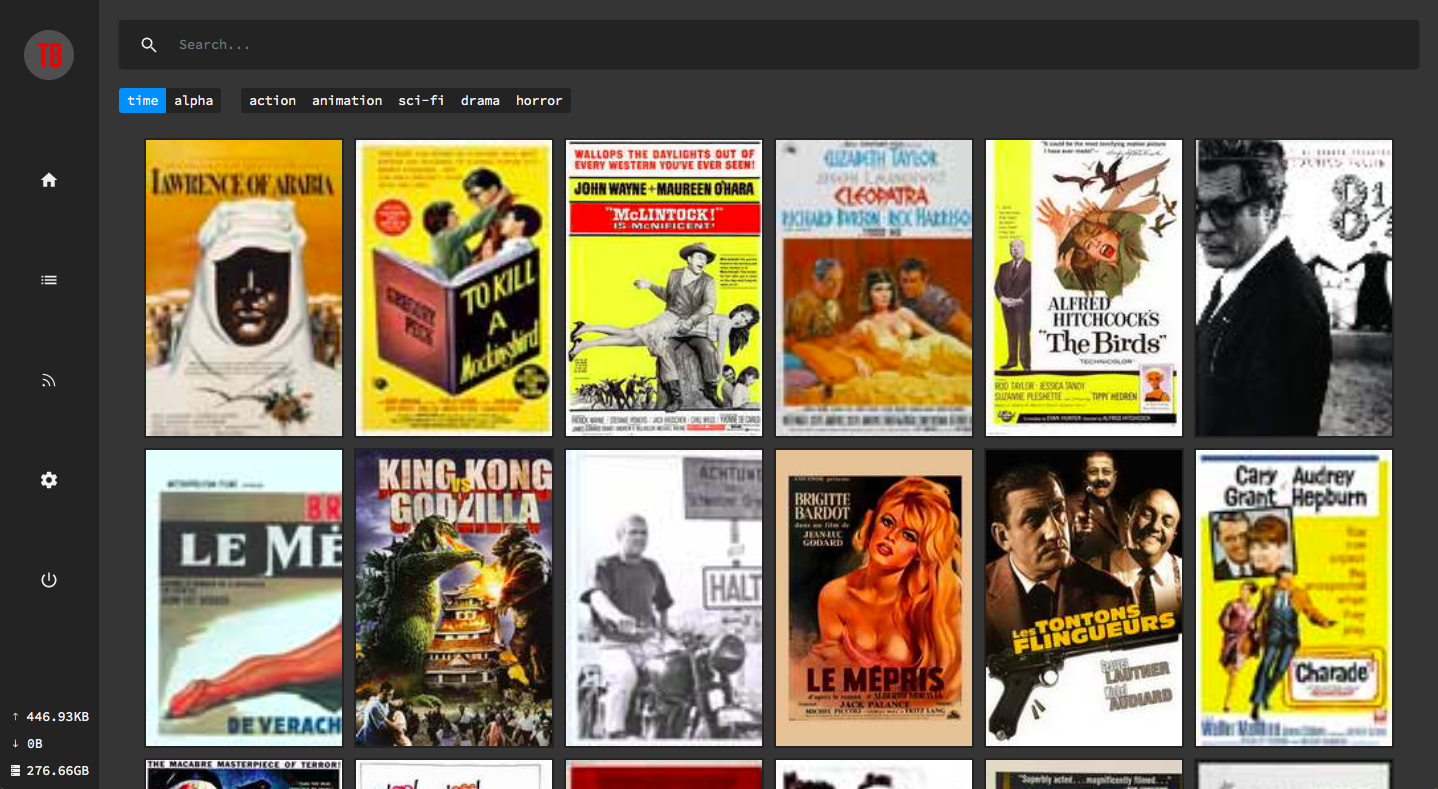Filter by animation genre
The width and height of the screenshot is (1438, 789).
[x=347, y=100]
